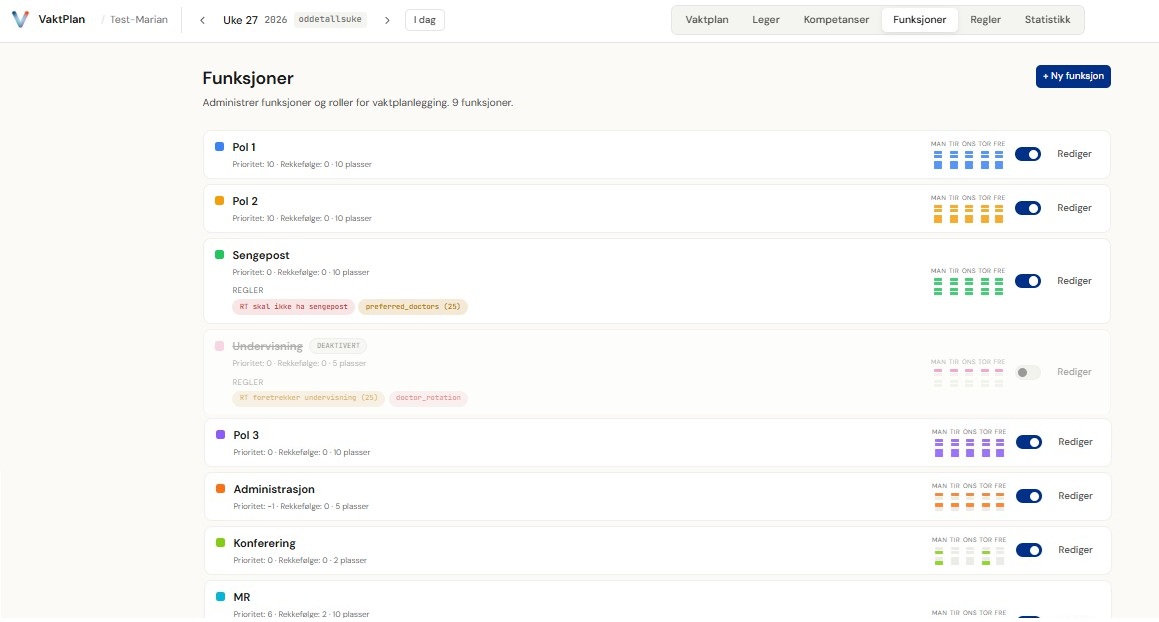
Task: Click the Pol 1 function name
Action: tap(244, 147)
